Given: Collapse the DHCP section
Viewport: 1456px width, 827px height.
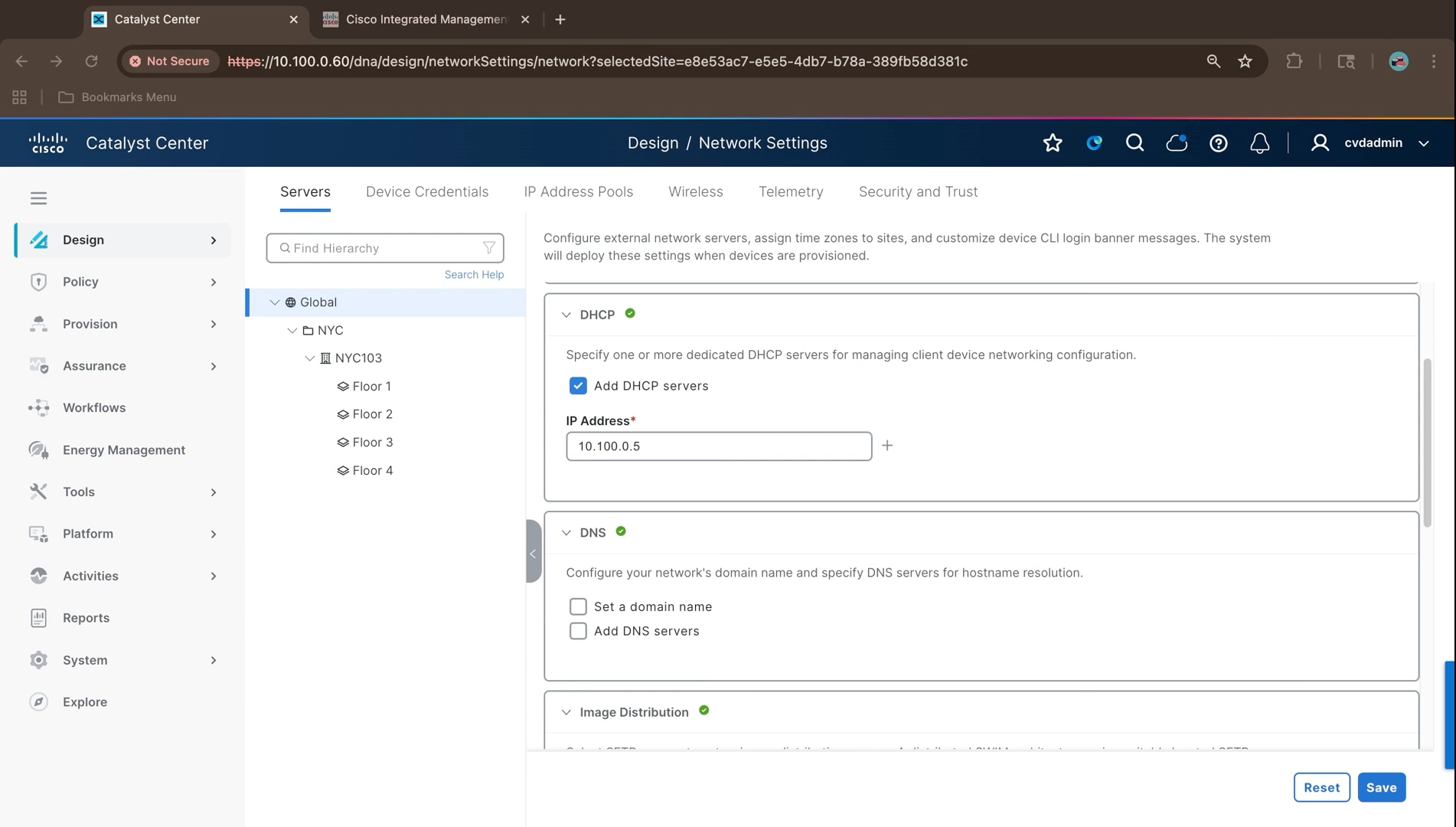Looking at the screenshot, I should (x=566, y=315).
